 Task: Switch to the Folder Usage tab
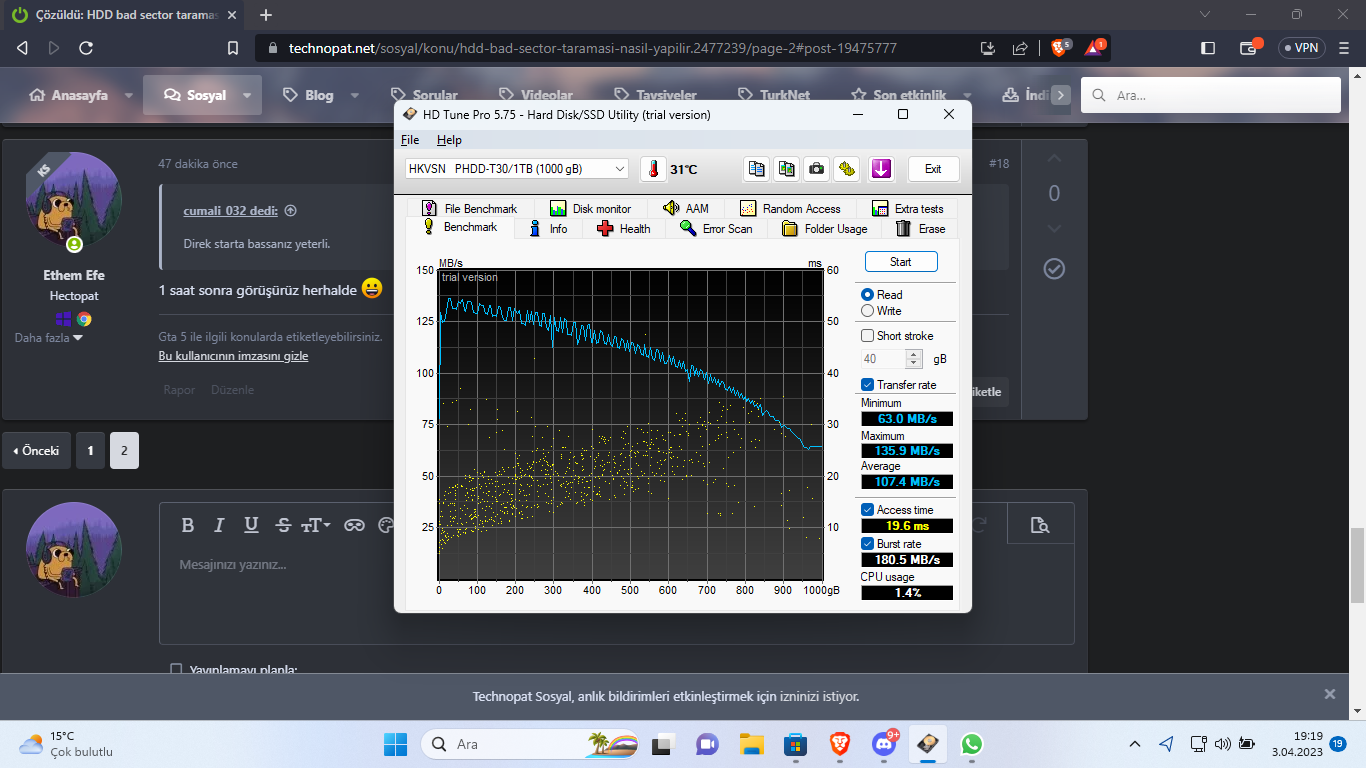pos(825,229)
